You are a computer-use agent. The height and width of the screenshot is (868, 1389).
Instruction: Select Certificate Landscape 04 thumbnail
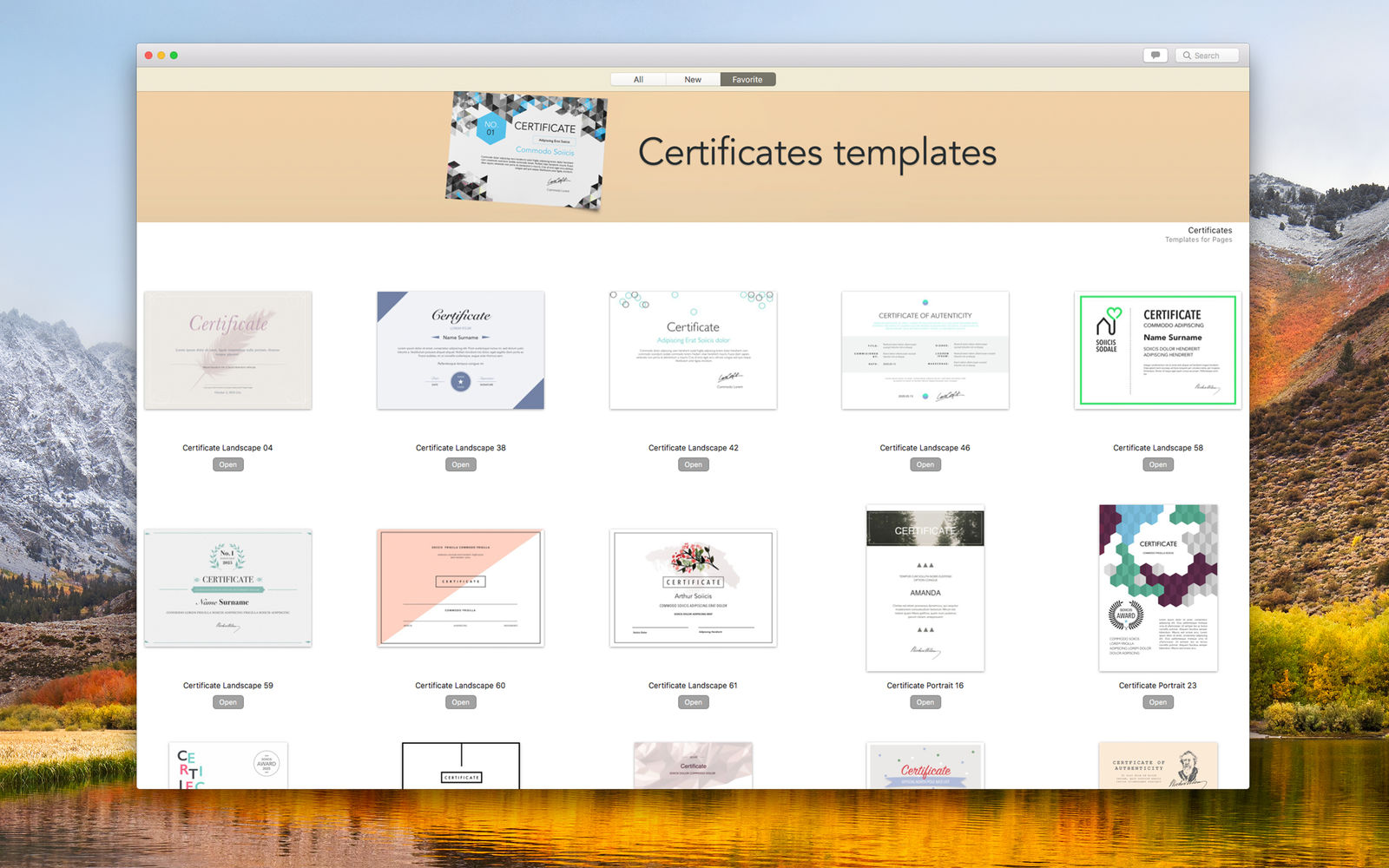click(x=227, y=350)
